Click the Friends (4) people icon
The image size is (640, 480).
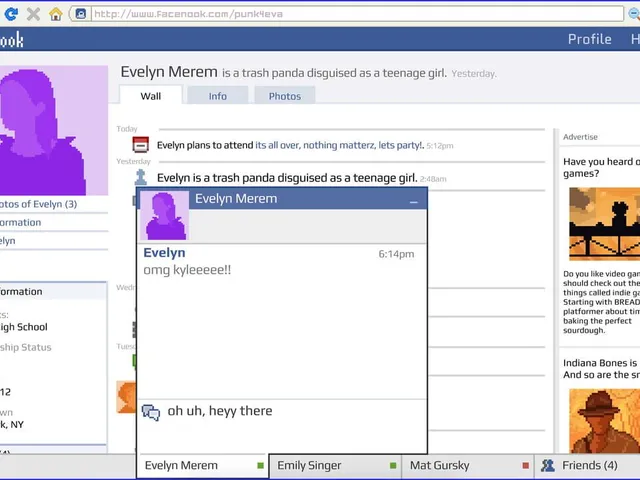coord(548,465)
